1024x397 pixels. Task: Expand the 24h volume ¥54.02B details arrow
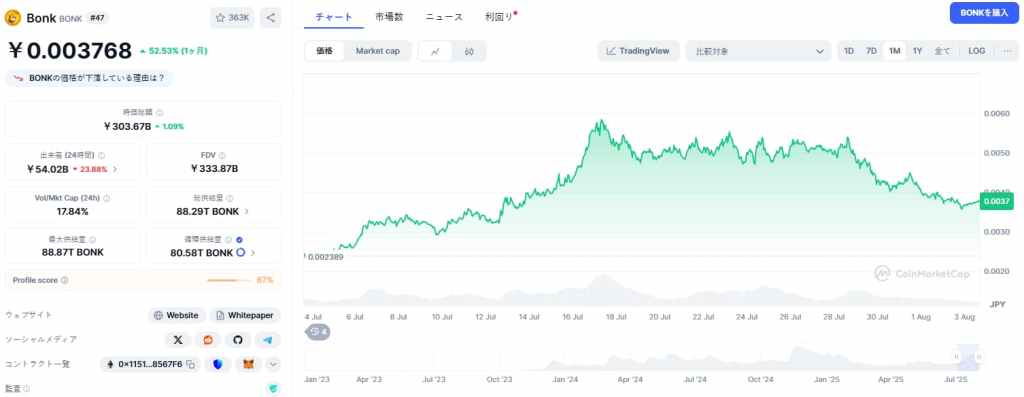pos(115,169)
